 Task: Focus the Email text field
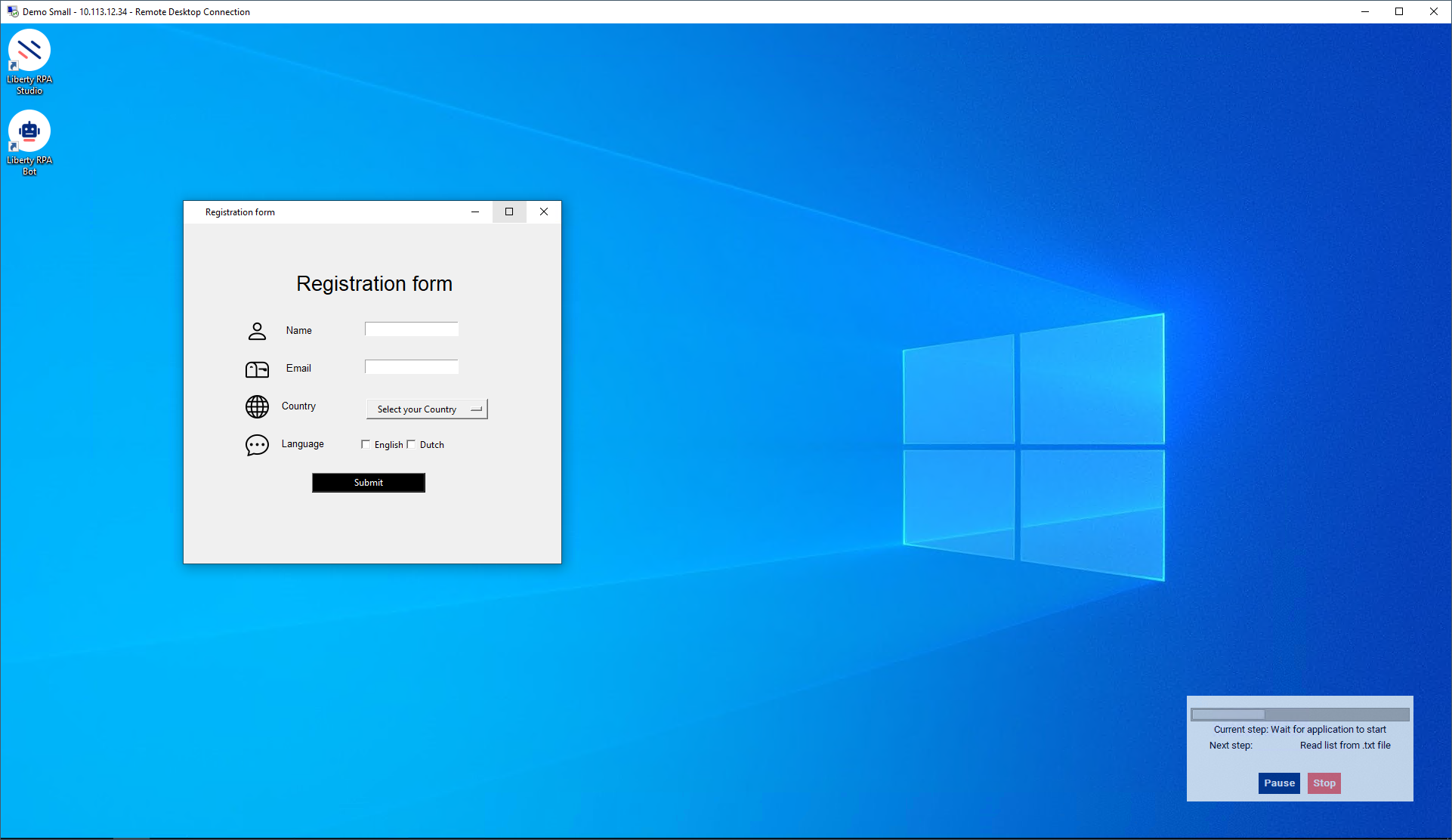[411, 367]
